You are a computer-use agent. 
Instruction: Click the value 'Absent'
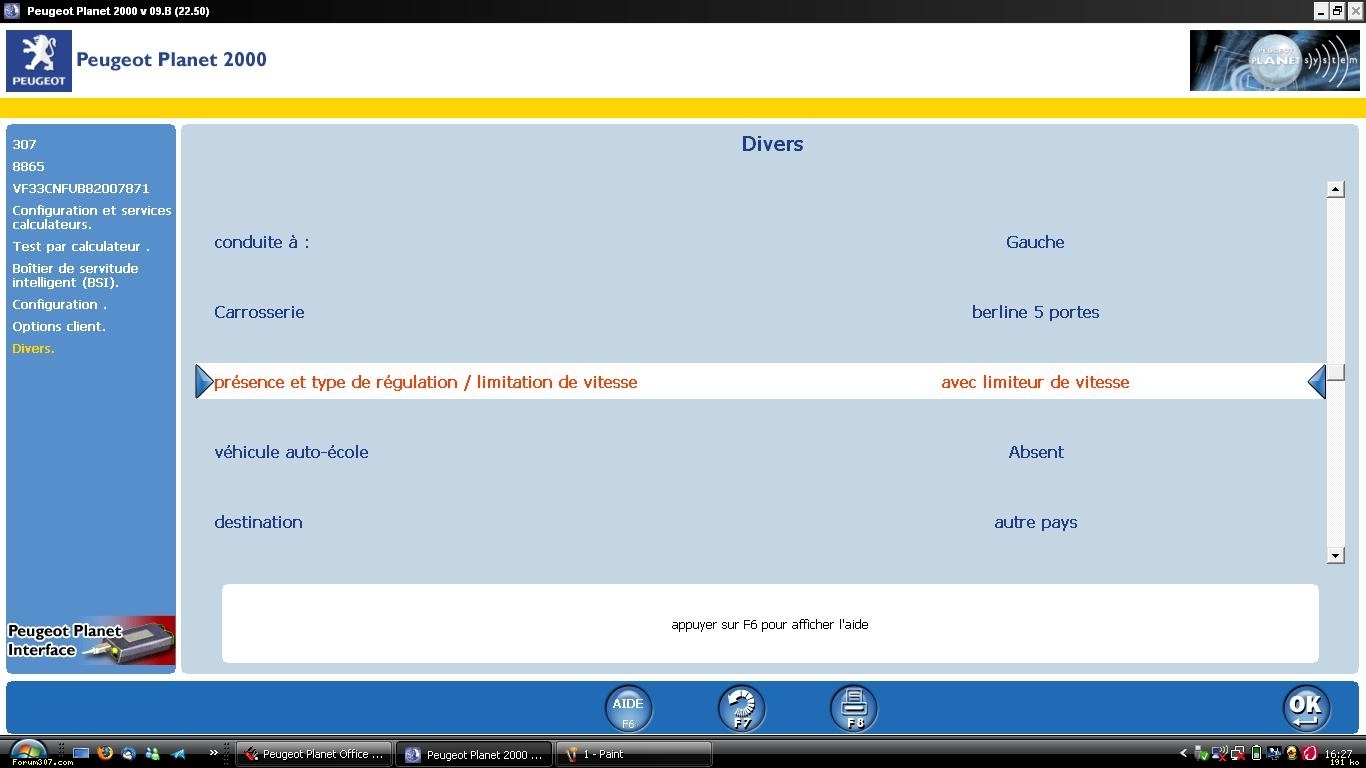coord(1036,452)
